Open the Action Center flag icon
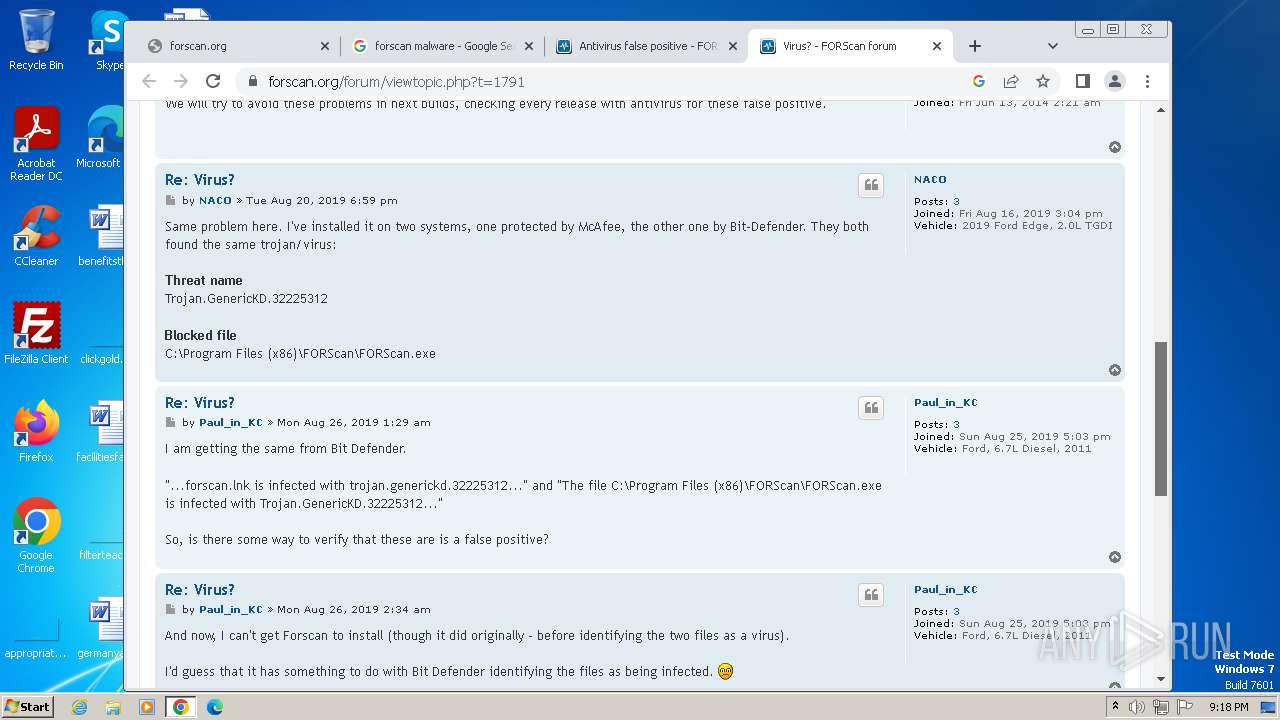 point(1185,707)
